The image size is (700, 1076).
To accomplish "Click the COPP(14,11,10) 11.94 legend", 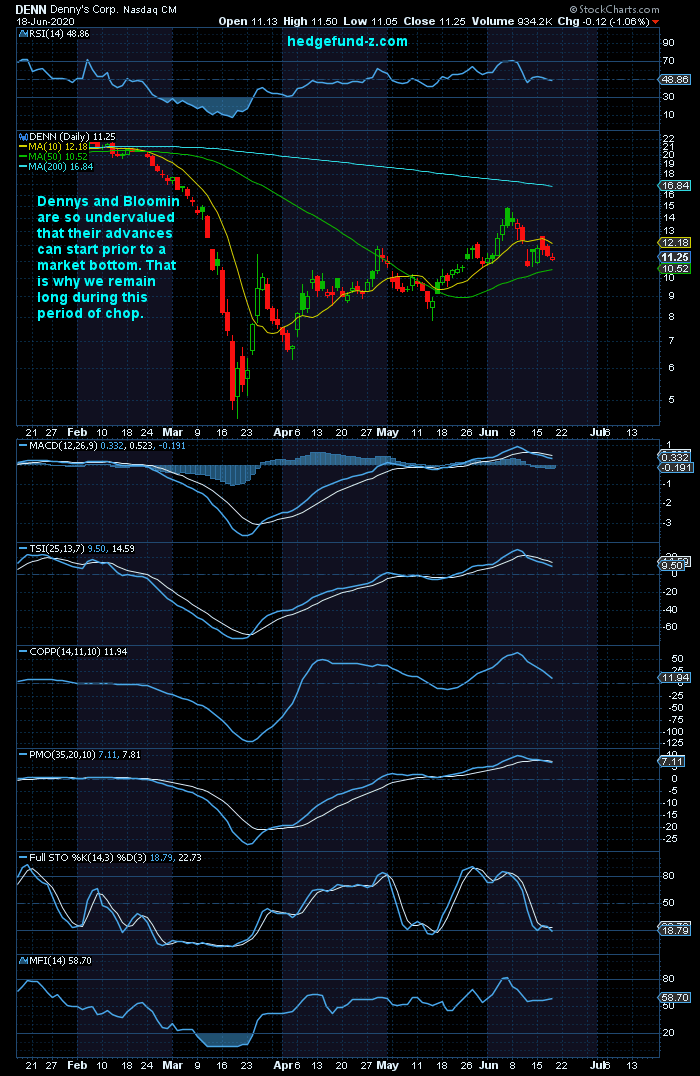I will (x=73, y=652).
